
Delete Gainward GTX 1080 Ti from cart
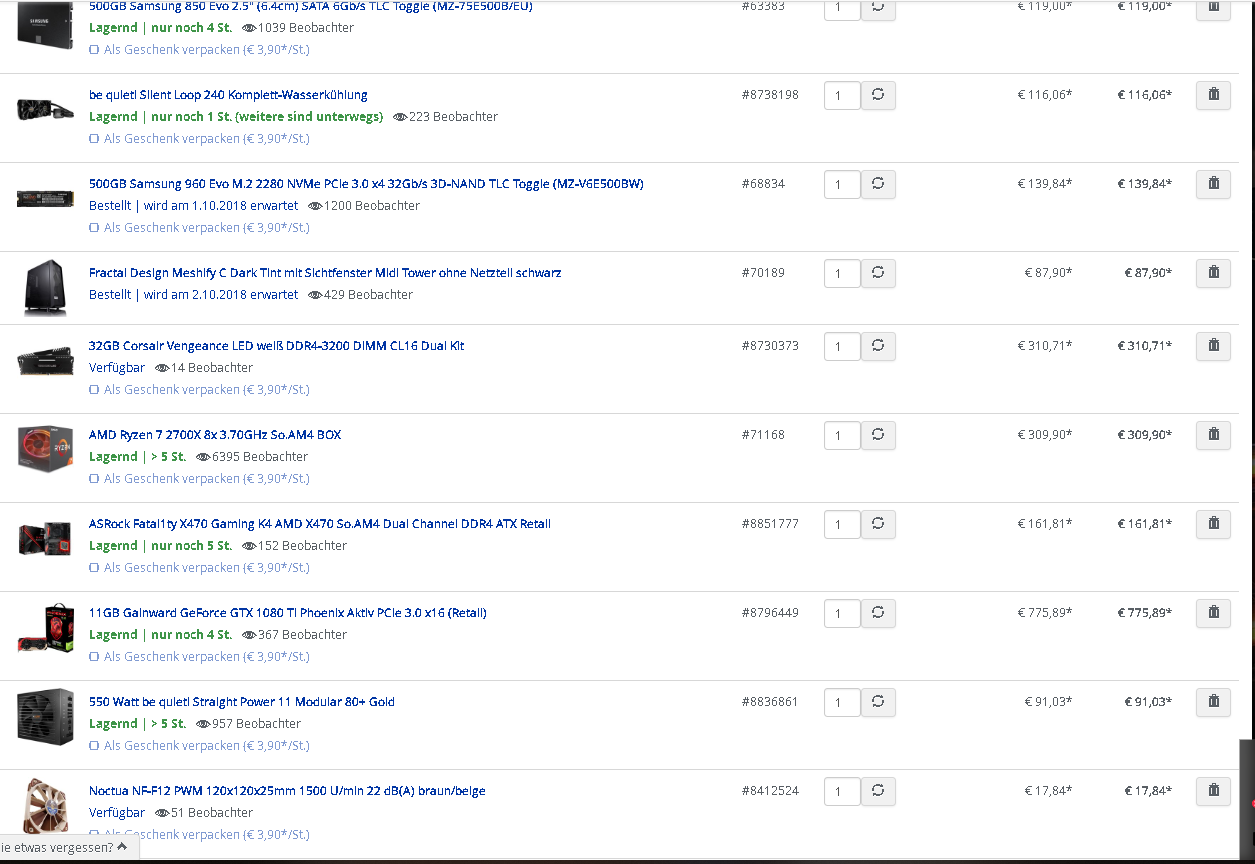click(x=1213, y=613)
